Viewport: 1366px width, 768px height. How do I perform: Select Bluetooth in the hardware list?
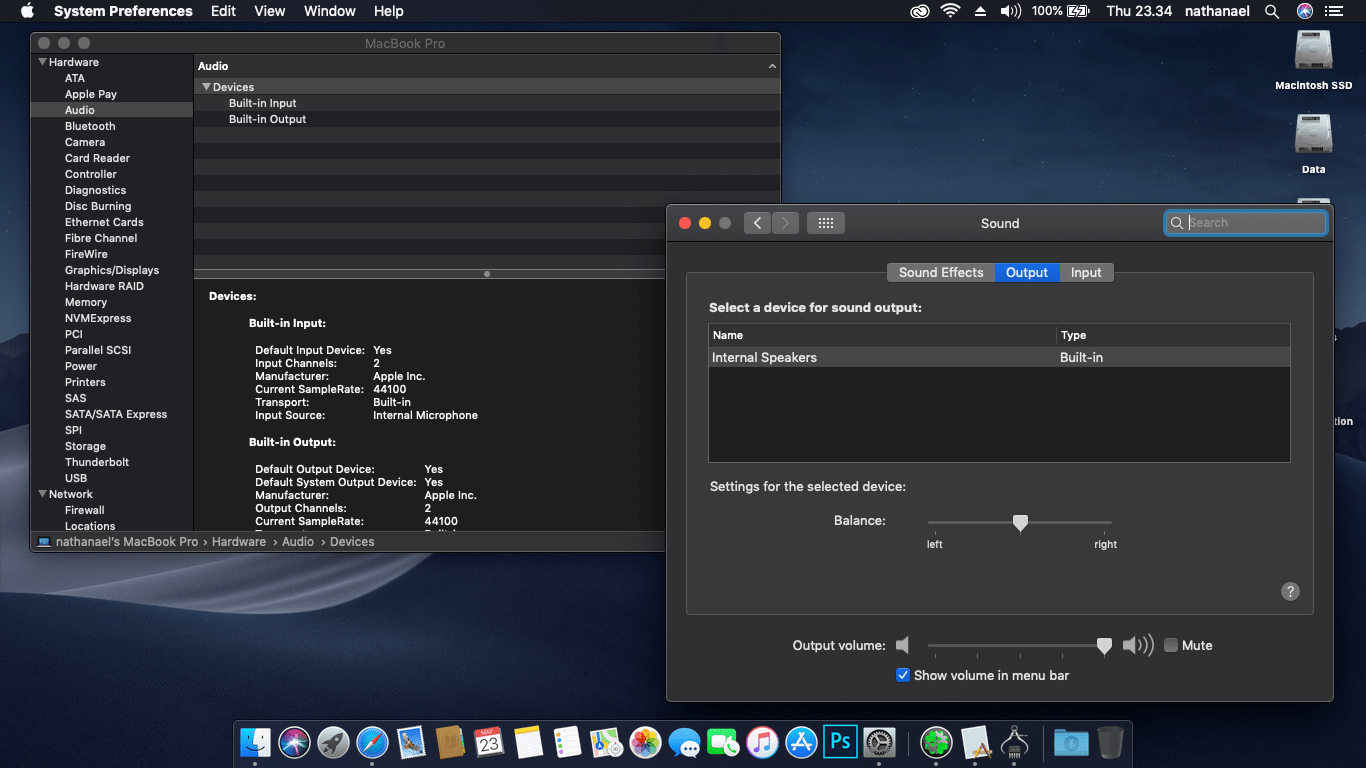90,126
